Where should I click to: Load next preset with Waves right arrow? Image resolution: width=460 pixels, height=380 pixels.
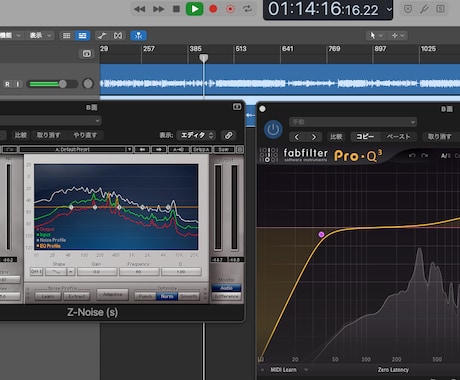click(x=159, y=149)
